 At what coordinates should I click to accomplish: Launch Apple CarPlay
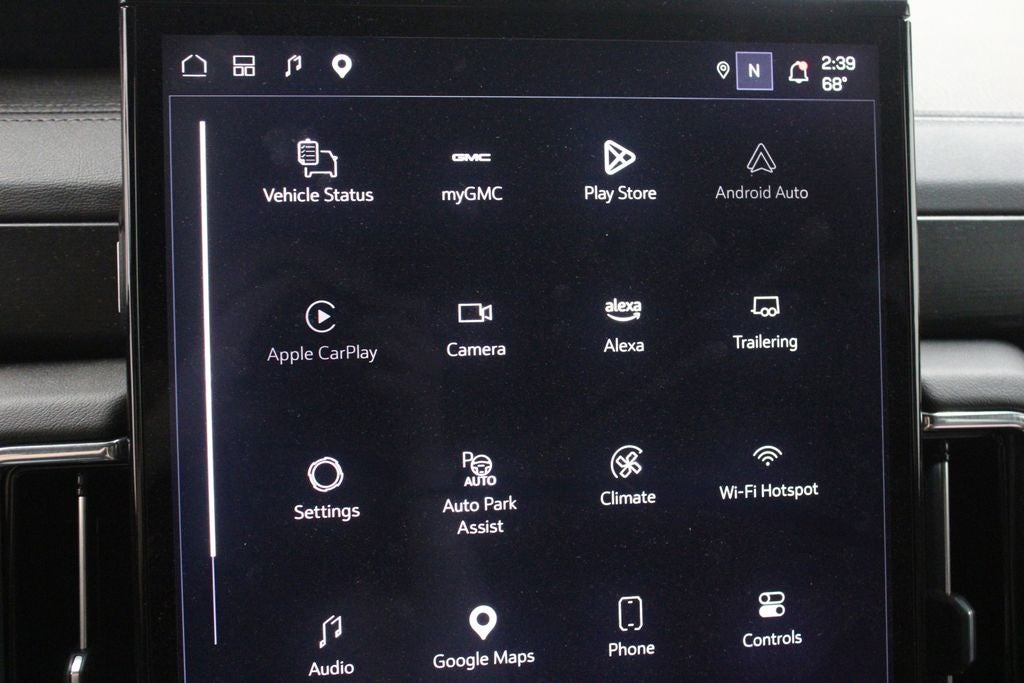point(322,331)
